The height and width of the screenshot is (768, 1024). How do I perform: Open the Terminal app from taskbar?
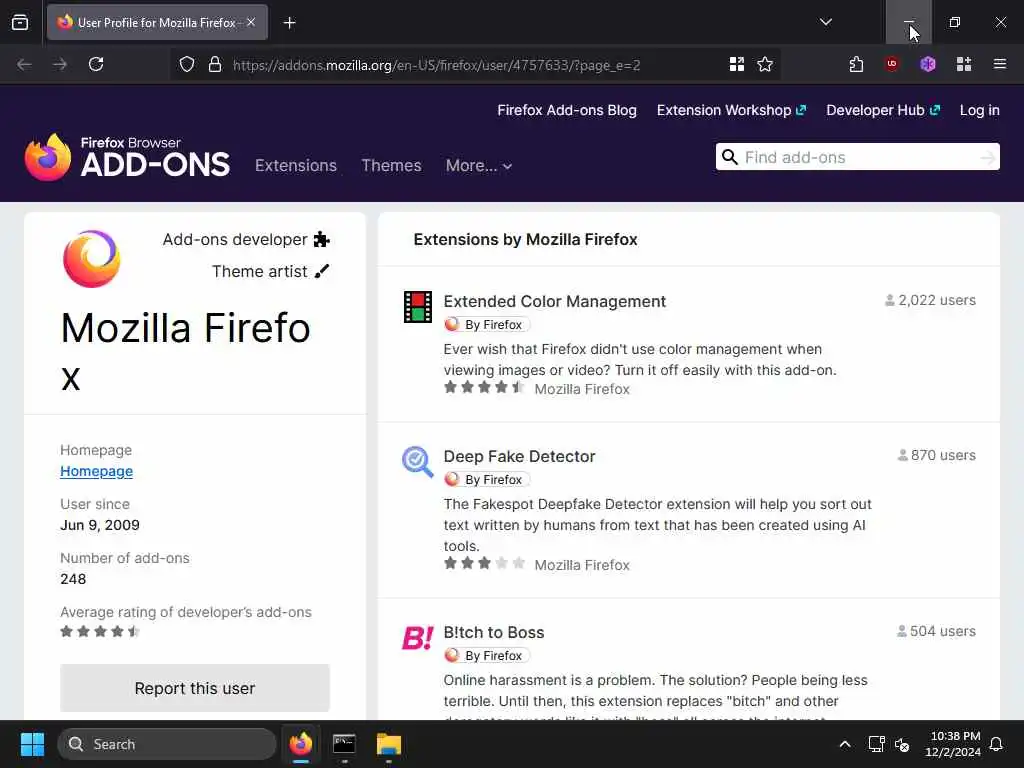click(x=344, y=744)
